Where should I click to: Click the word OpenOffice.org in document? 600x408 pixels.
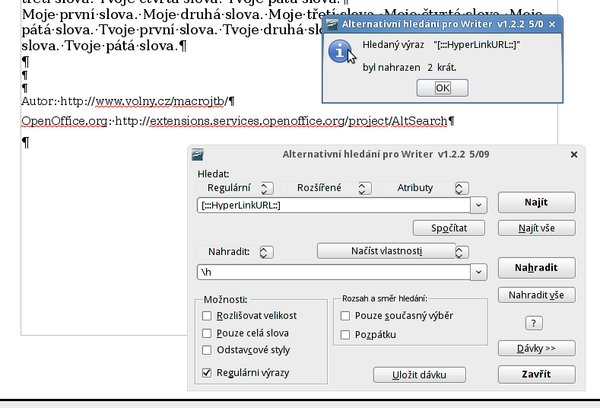click(65, 121)
